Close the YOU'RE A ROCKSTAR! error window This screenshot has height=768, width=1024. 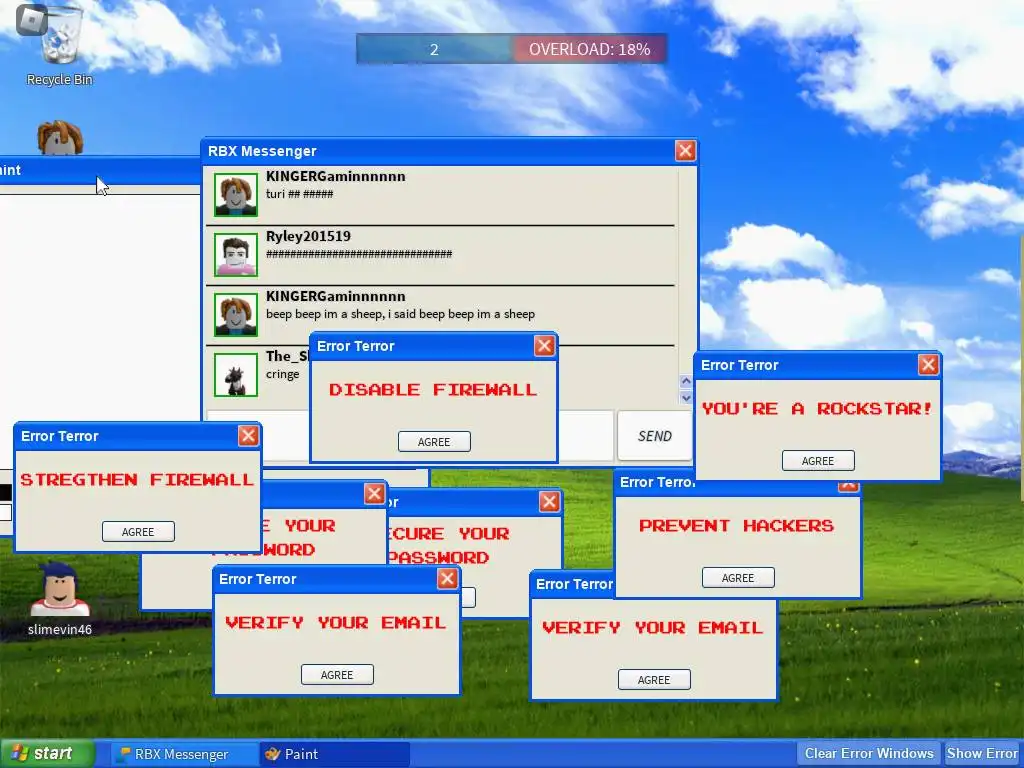(x=929, y=364)
